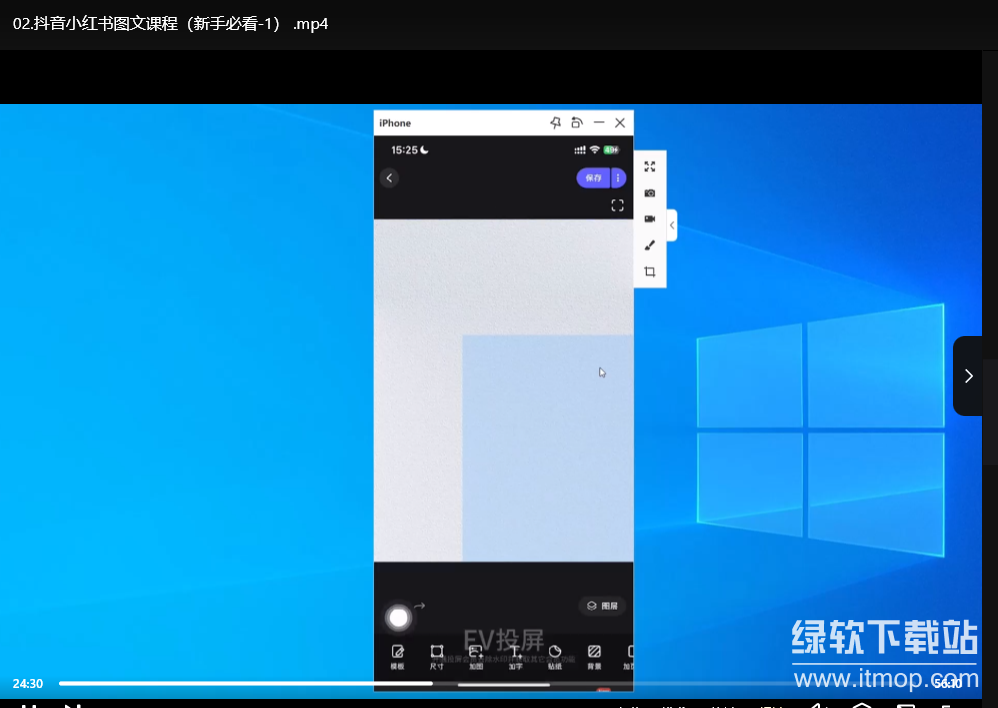Viewport: 998px width, 708px height.
Task: Open the 模板 template tab
Action: click(x=397, y=656)
